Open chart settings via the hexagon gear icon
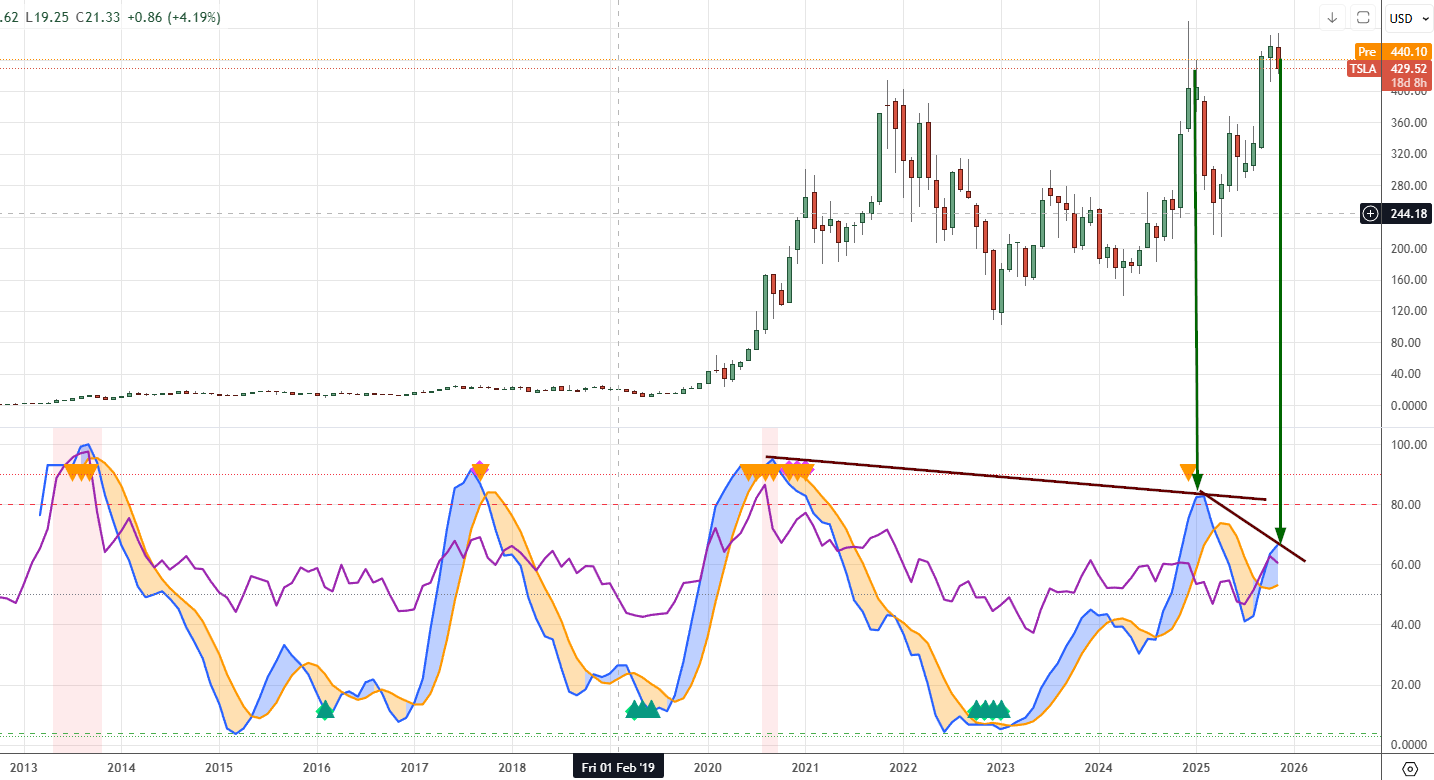The image size is (1434, 780). [x=1410, y=768]
